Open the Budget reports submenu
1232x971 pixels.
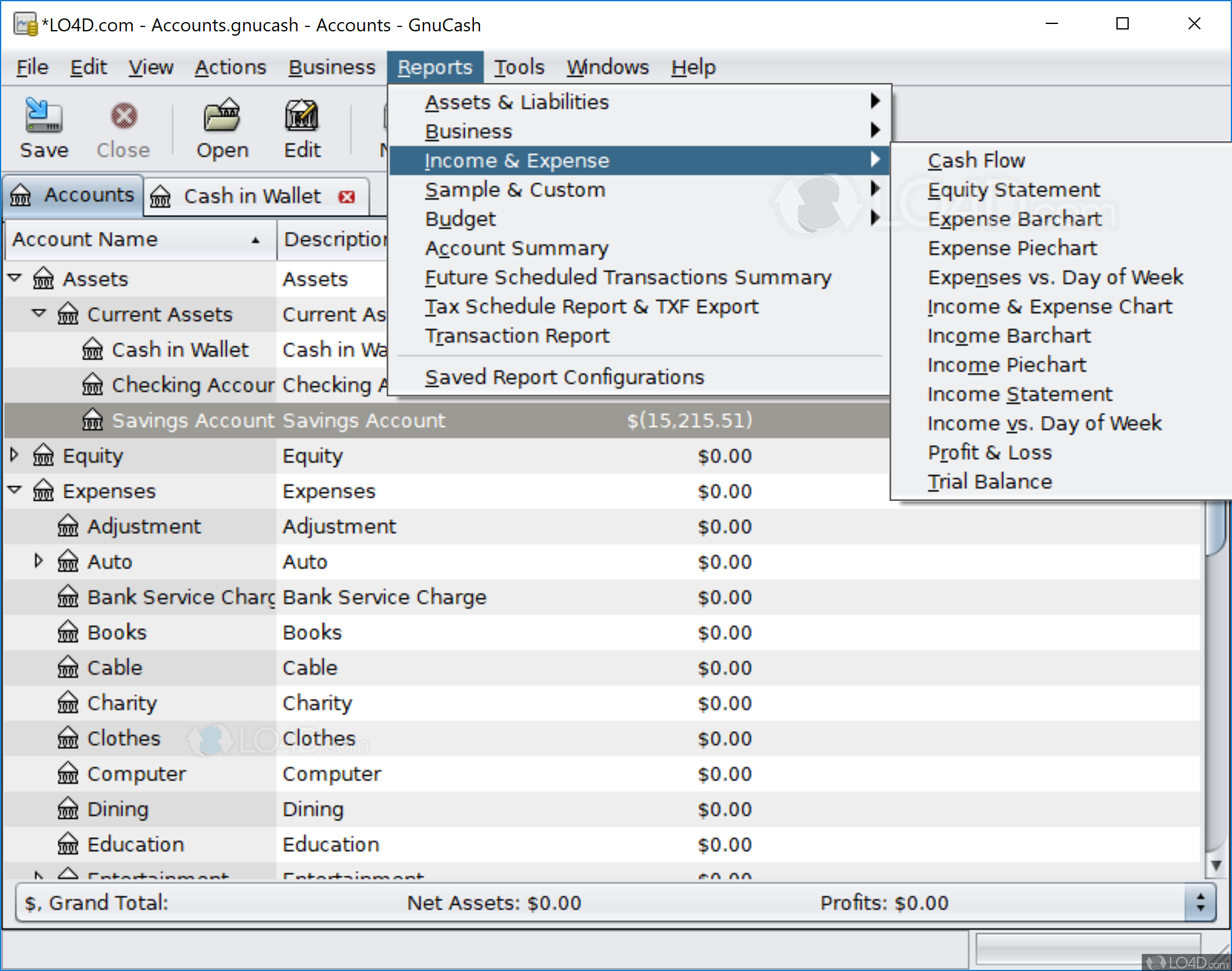coord(639,219)
